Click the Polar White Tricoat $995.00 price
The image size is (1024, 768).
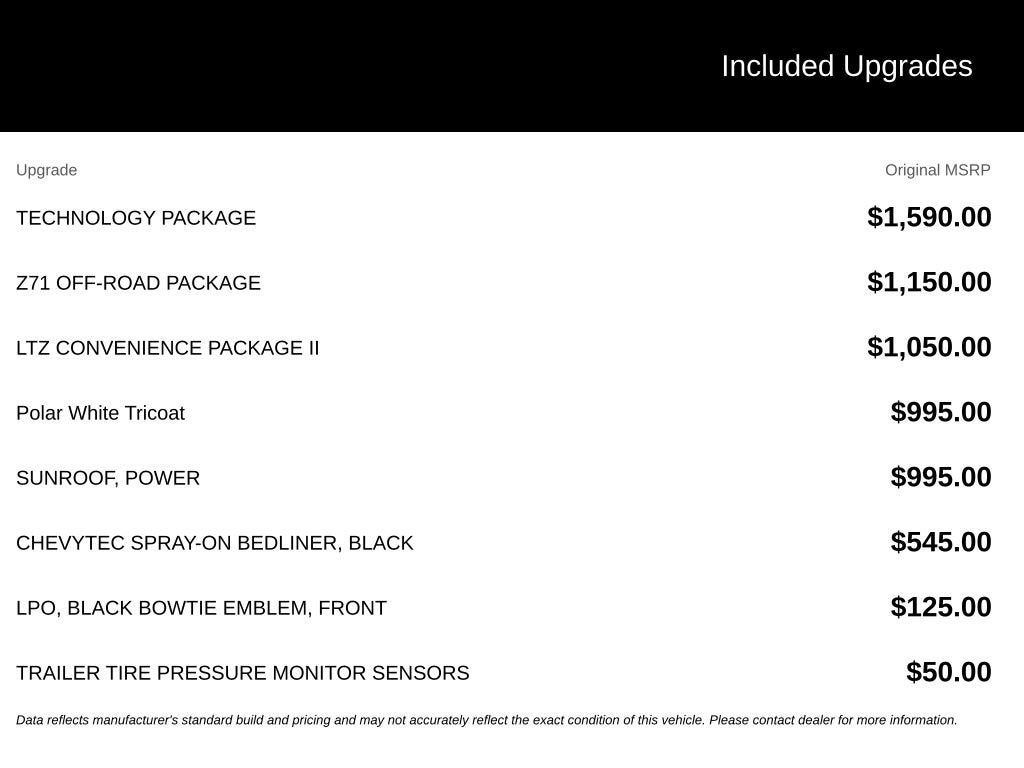coord(941,412)
